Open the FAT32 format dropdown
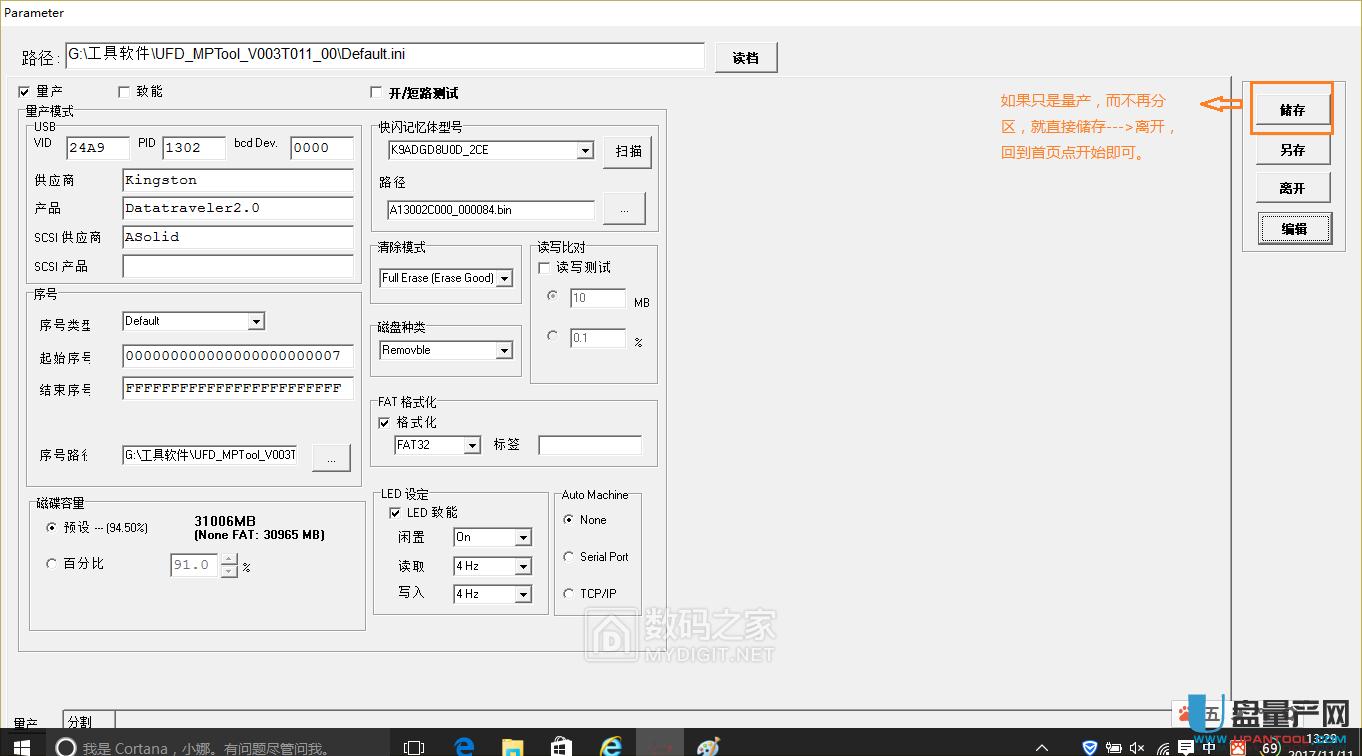Screen dimensions: 1362x756 473,445
